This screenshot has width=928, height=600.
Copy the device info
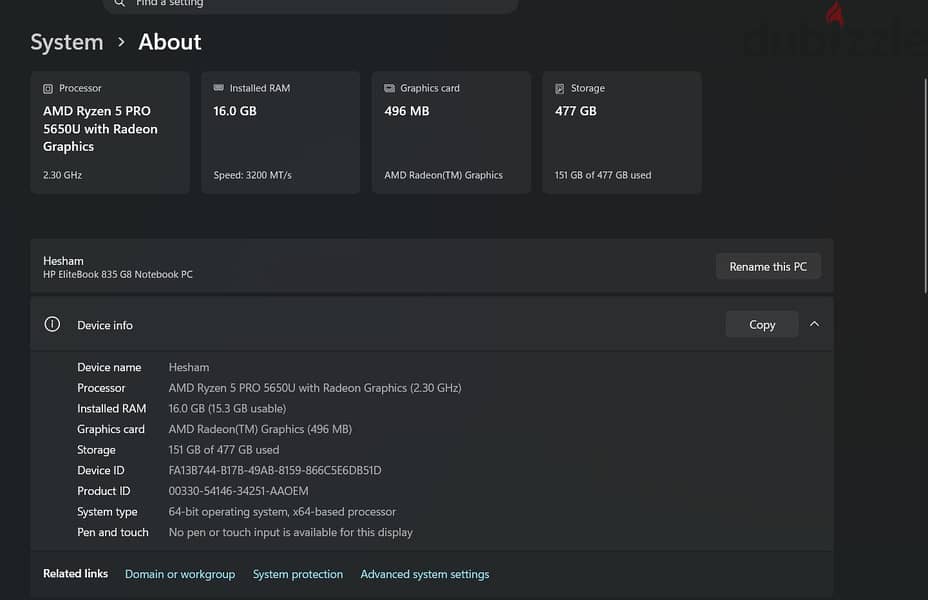point(762,324)
